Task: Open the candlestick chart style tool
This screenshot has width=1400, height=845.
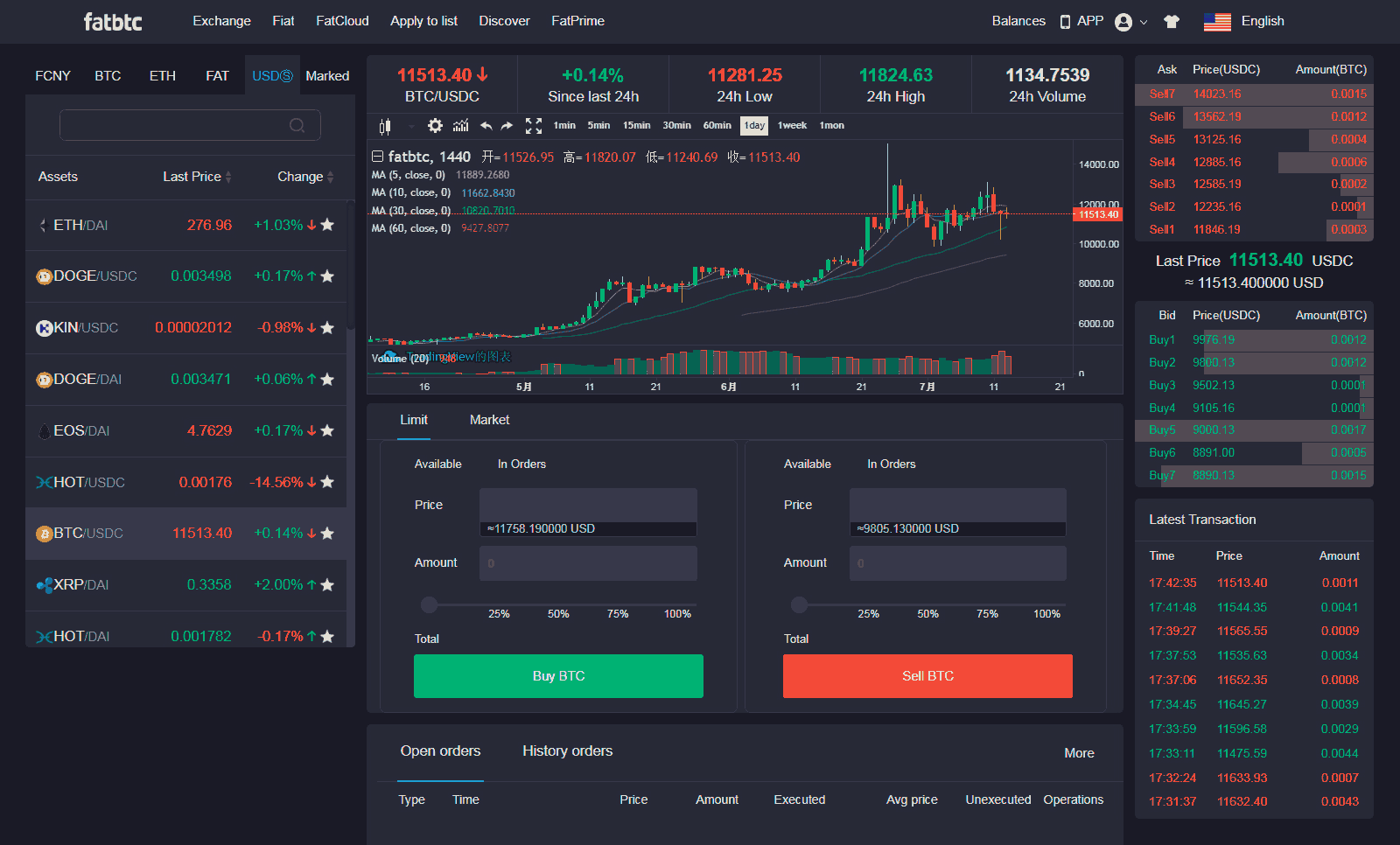Action: coord(384,126)
